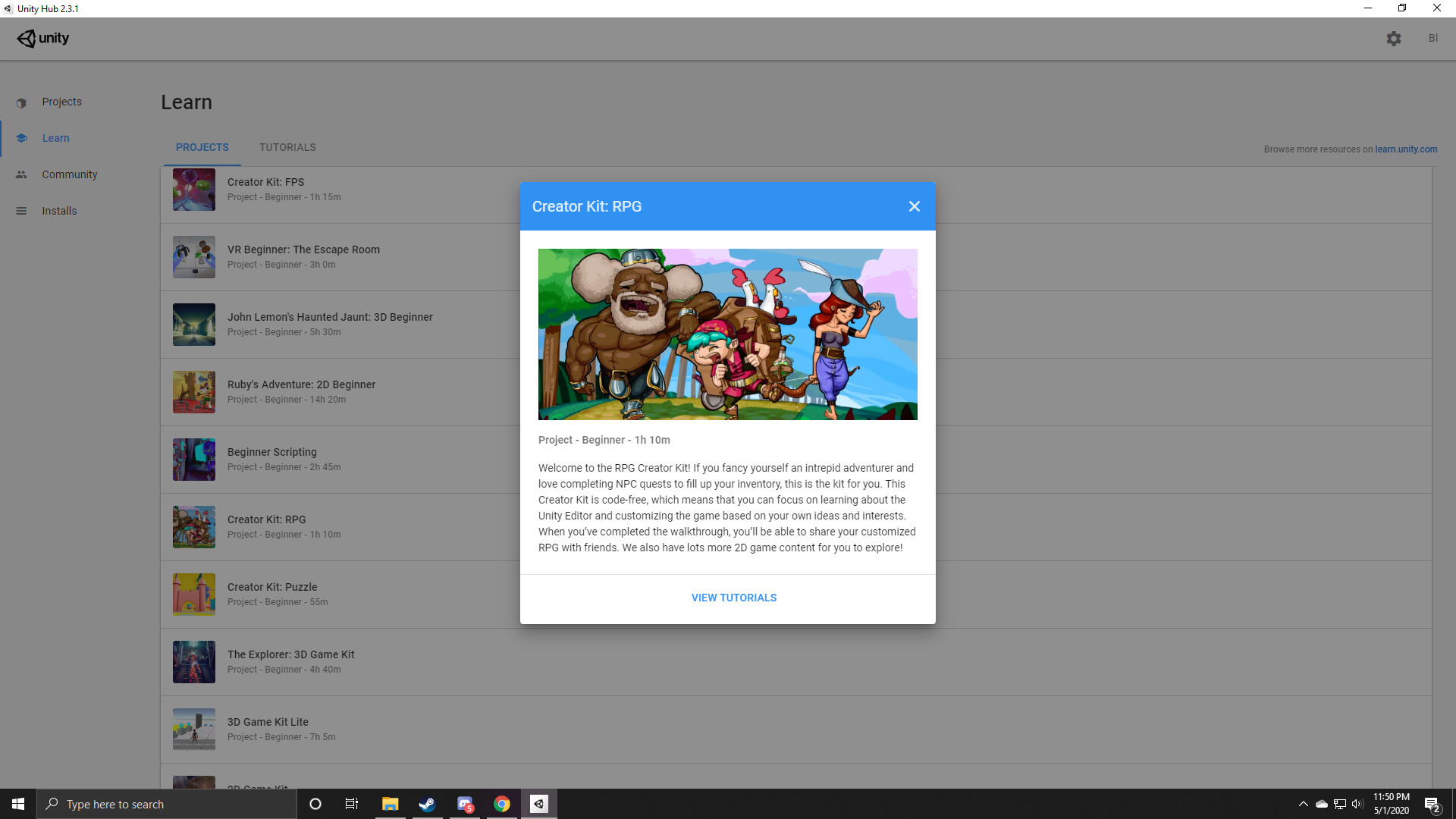Open the Projects section in the sidebar

pos(61,101)
